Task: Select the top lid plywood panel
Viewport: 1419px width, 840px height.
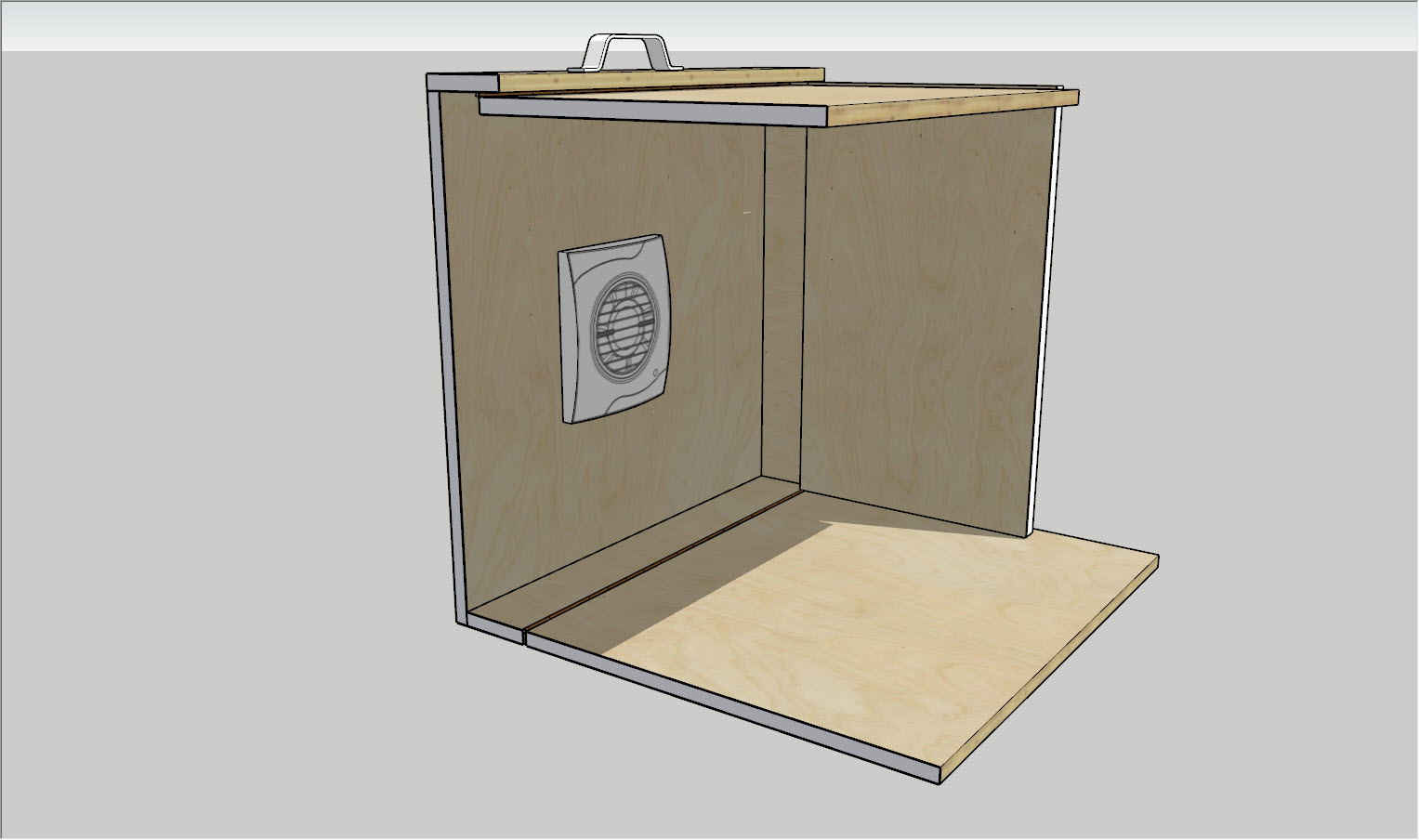Action: coord(779,103)
